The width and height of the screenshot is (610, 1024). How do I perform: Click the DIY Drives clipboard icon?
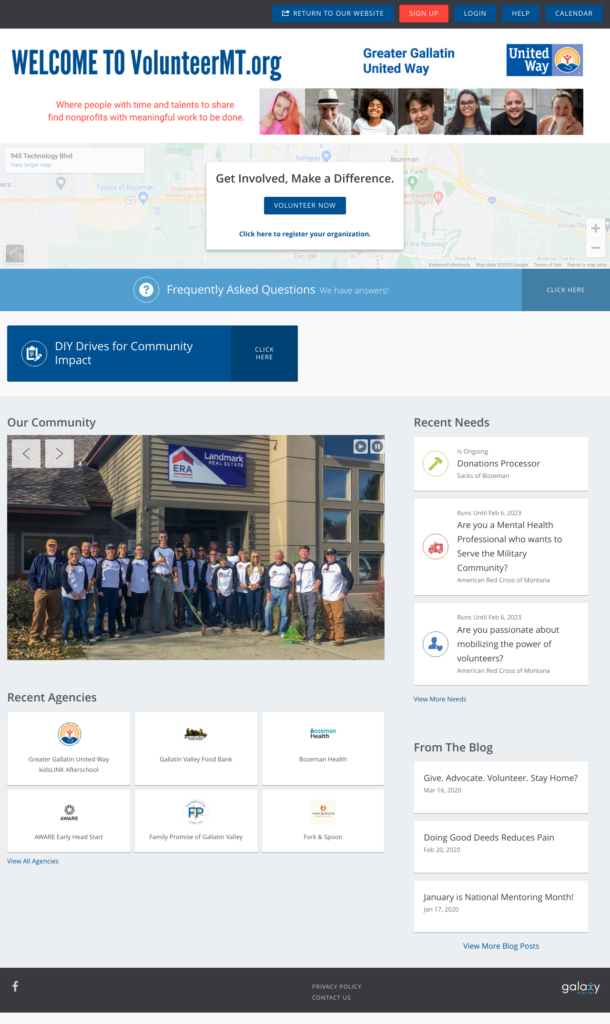pos(33,353)
